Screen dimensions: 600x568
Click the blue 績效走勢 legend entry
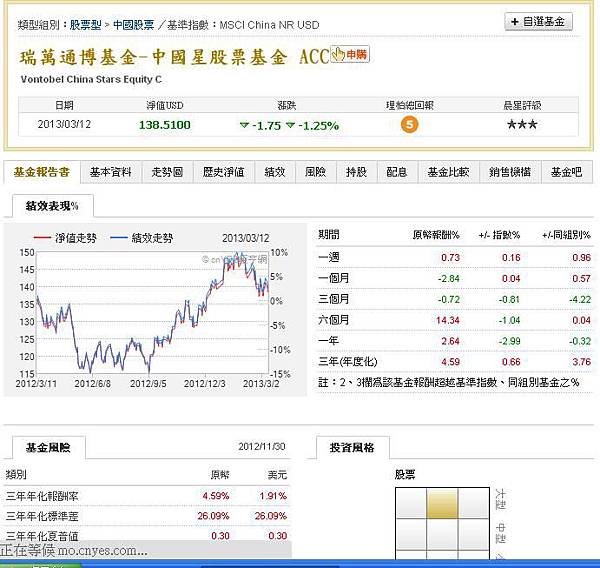pos(142,238)
